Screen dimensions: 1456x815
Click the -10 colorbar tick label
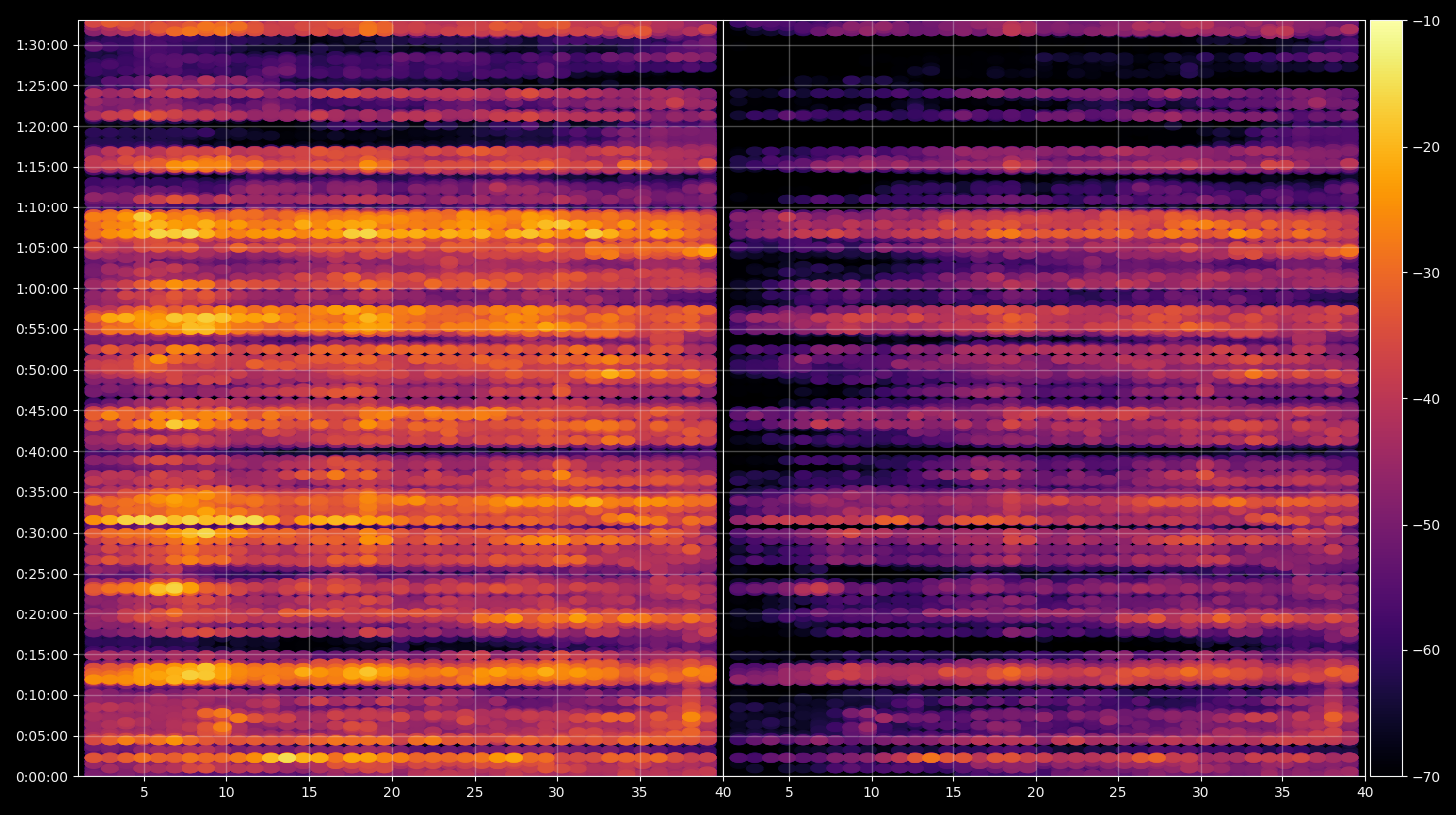click(x=1426, y=21)
